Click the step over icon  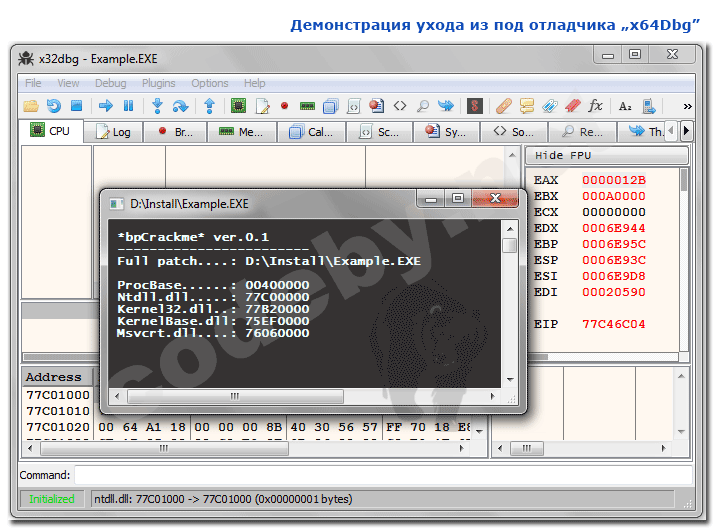coord(181,105)
